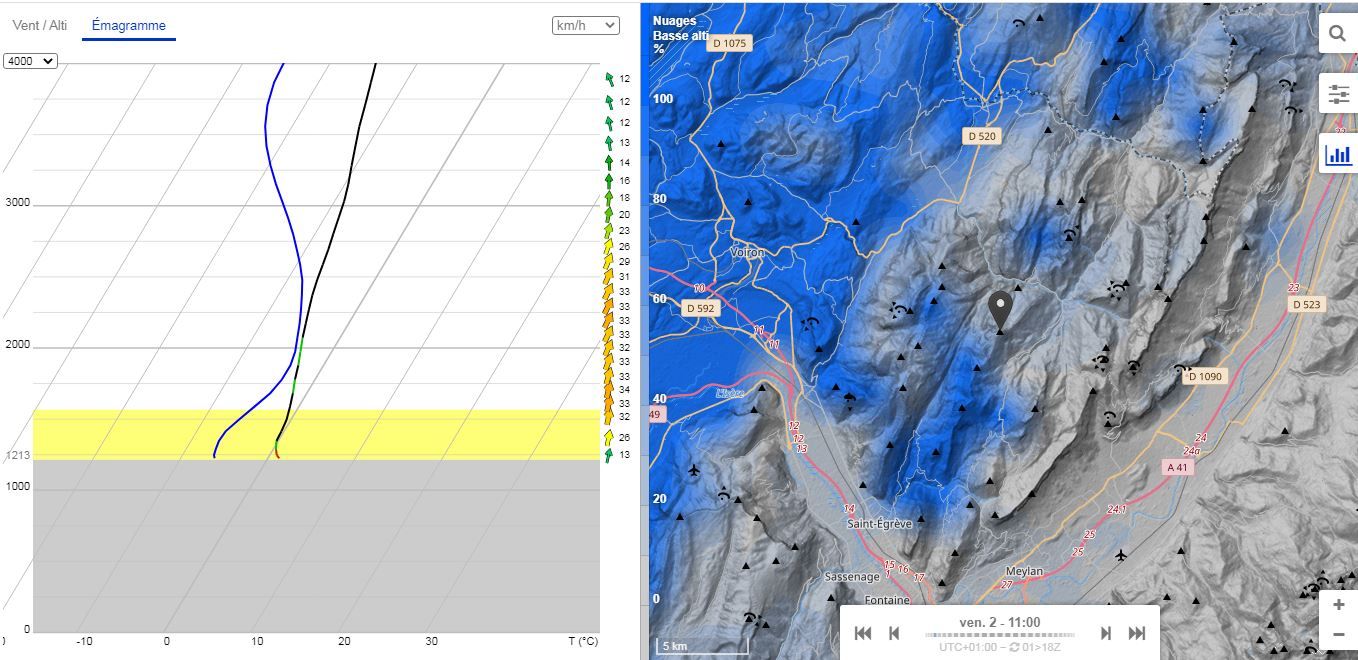
Task: Step back one hour in forecast
Action: pyautogui.click(x=895, y=633)
